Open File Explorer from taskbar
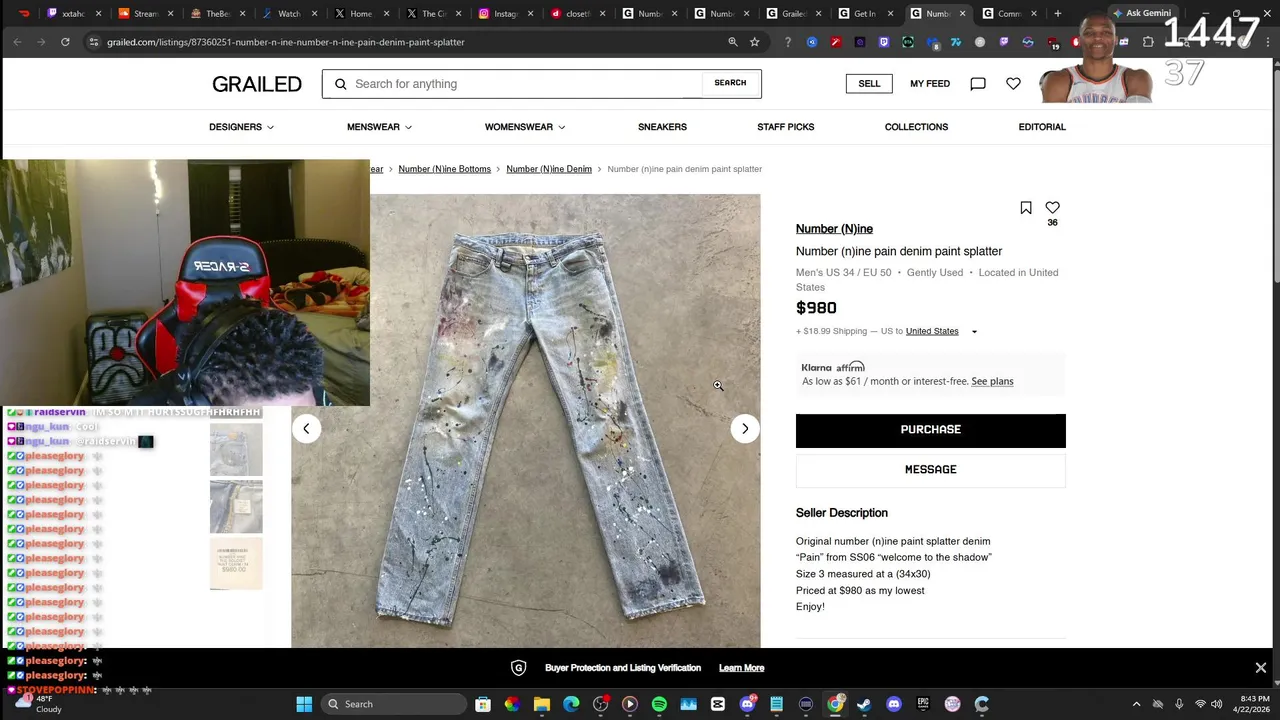 (541, 704)
